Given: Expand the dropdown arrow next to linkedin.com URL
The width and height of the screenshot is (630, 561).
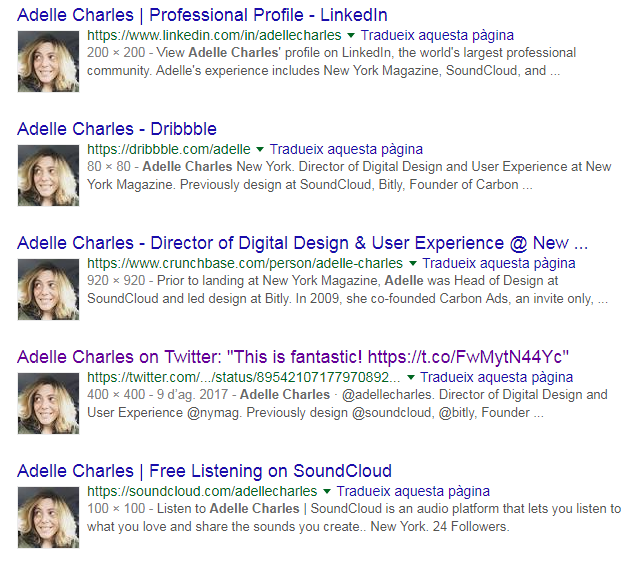Looking at the screenshot, I should coord(351,36).
